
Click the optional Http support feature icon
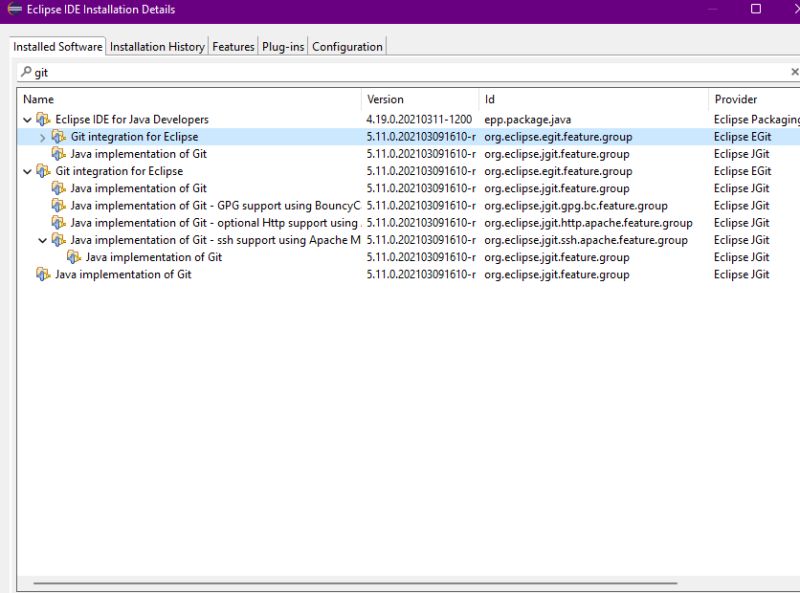[56, 222]
